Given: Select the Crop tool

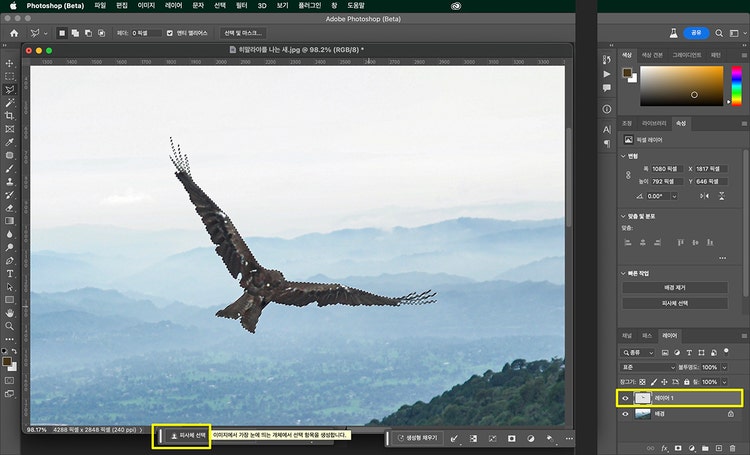Looking at the screenshot, I should click(10, 116).
